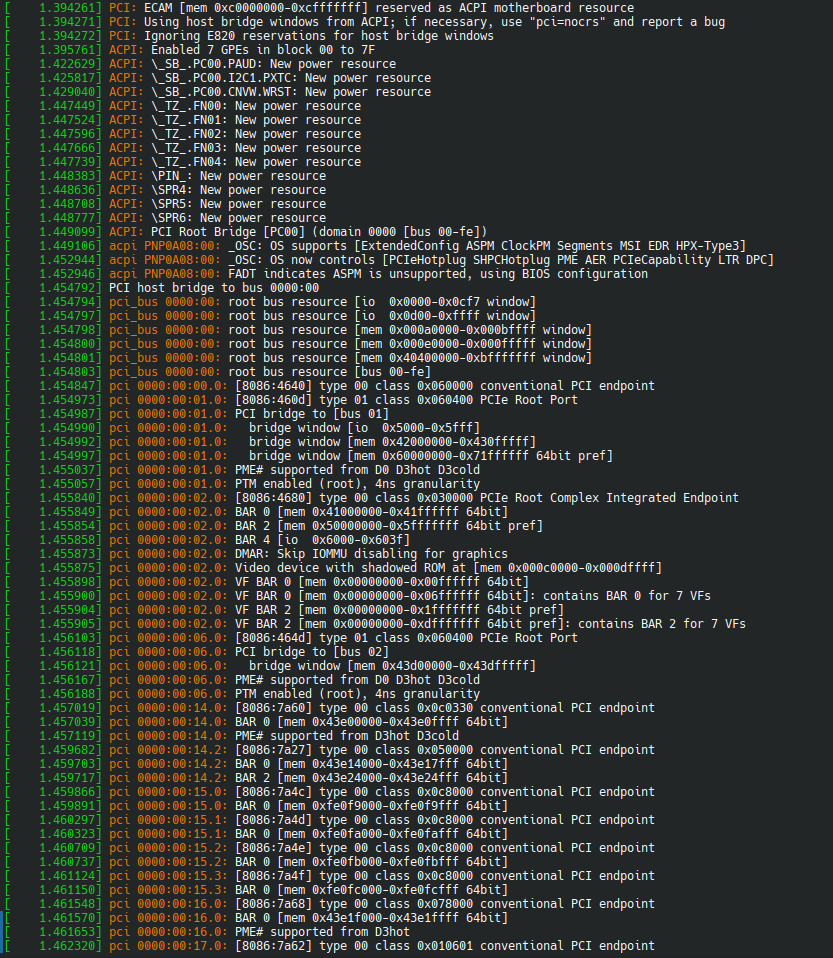Click on \_SB_.PC00.I2C1.PXTC power resource line
Image resolution: width=833 pixels, height=958 pixels.
click(x=270, y=78)
